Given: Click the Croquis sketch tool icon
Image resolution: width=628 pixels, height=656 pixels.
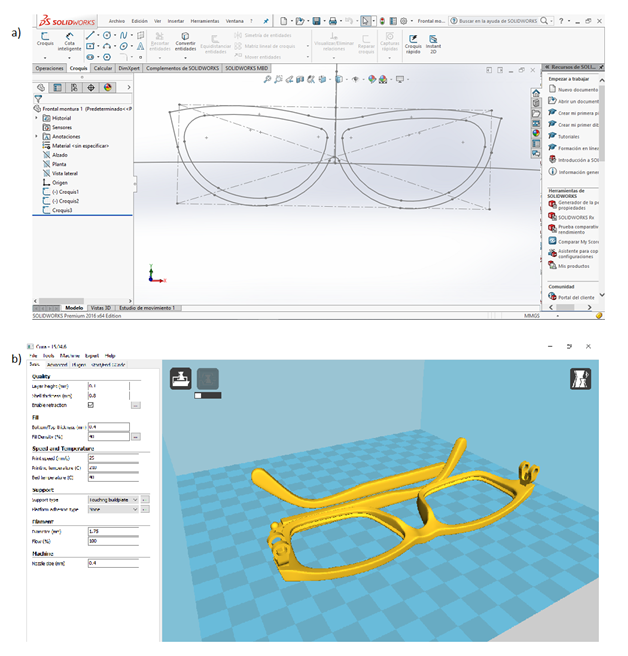Looking at the screenshot, I should (x=46, y=40).
